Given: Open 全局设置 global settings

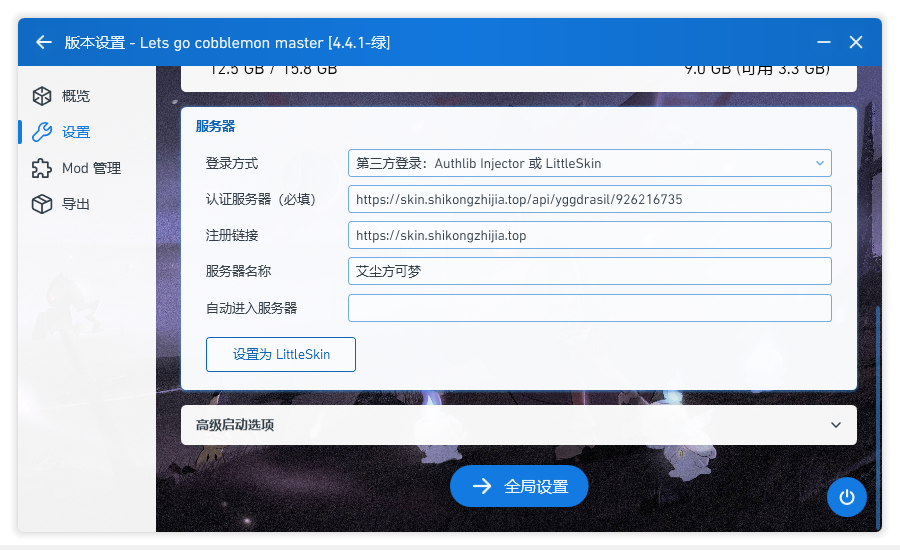Looking at the screenshot, I should [519, 486].
